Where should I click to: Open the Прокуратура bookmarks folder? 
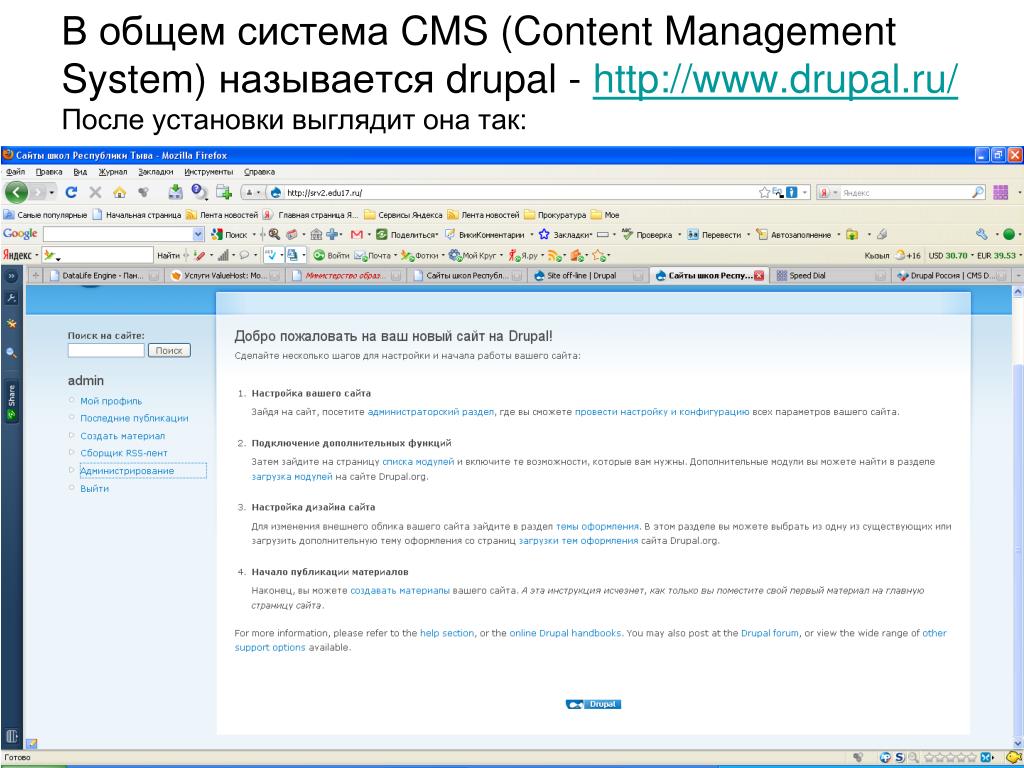(x=555, y=215)
